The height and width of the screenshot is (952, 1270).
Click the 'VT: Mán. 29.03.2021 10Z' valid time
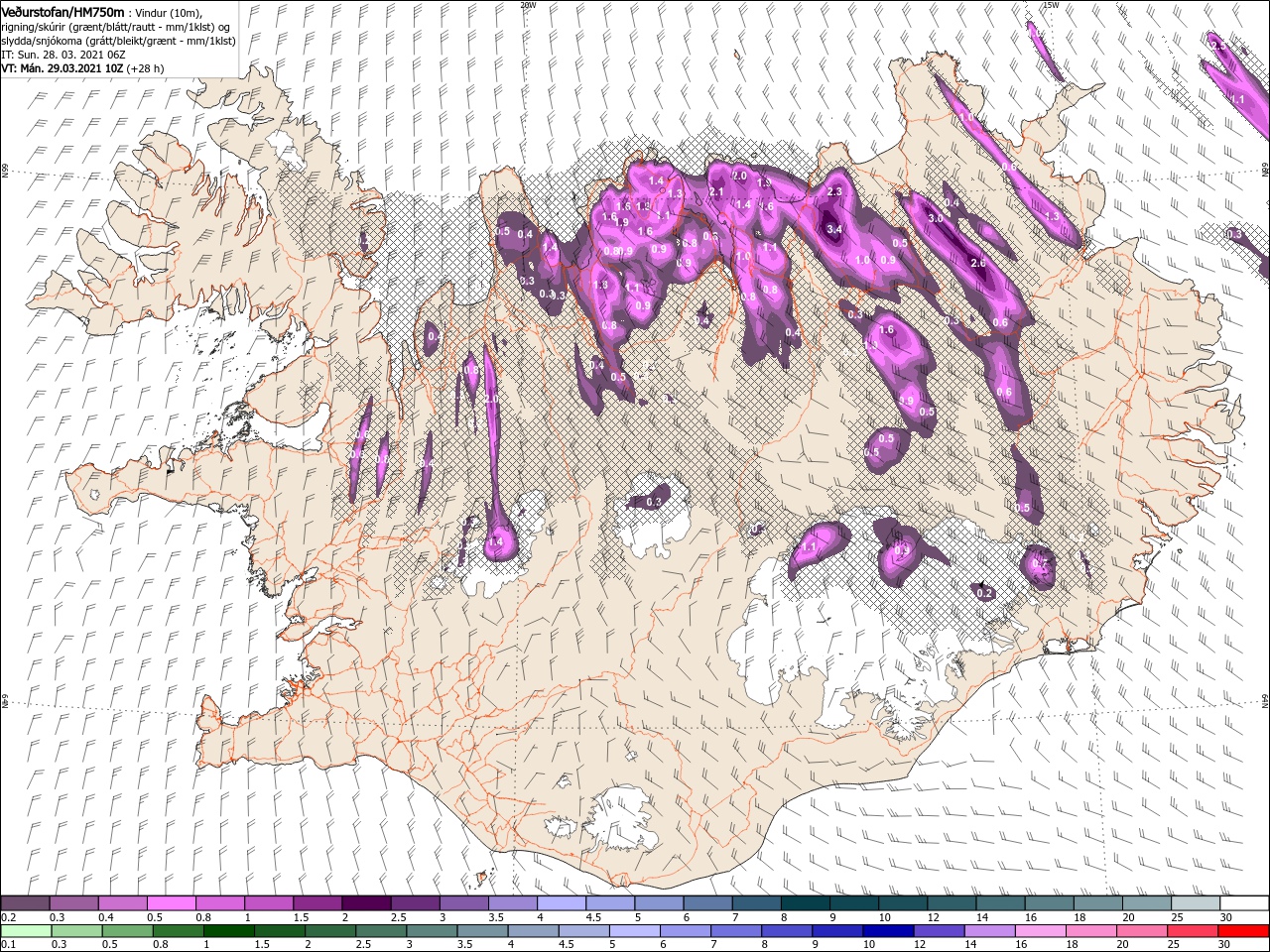coord(62,69)
